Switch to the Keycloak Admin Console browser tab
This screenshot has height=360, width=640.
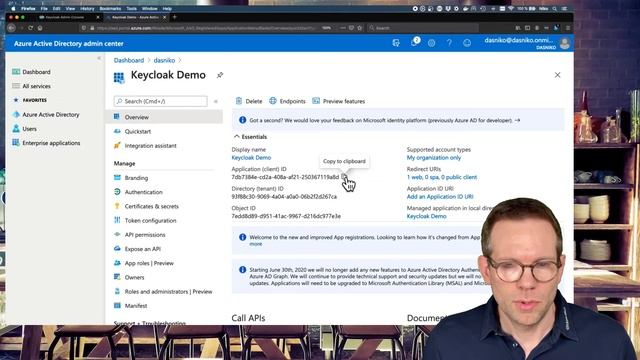(68, 17)
